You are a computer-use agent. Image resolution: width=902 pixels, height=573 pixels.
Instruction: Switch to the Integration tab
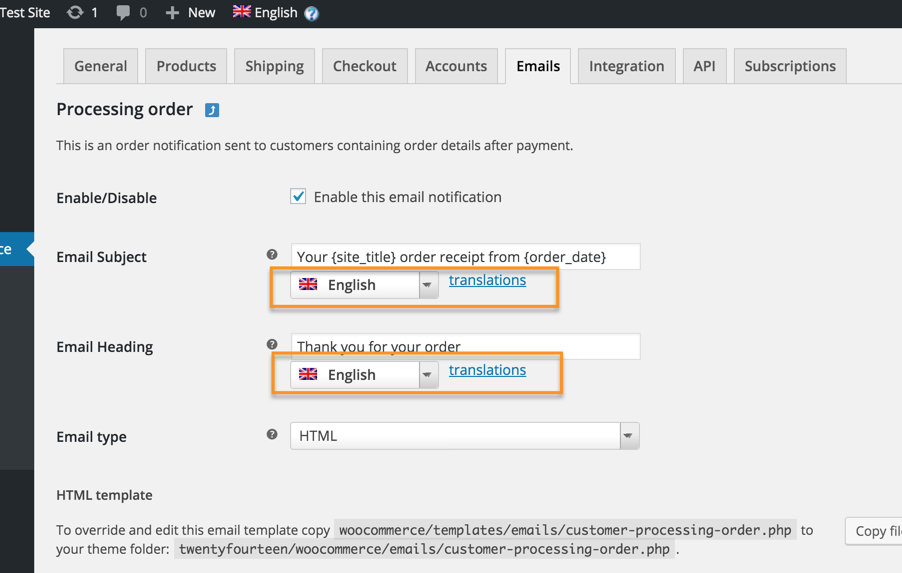tap(626, 66)
